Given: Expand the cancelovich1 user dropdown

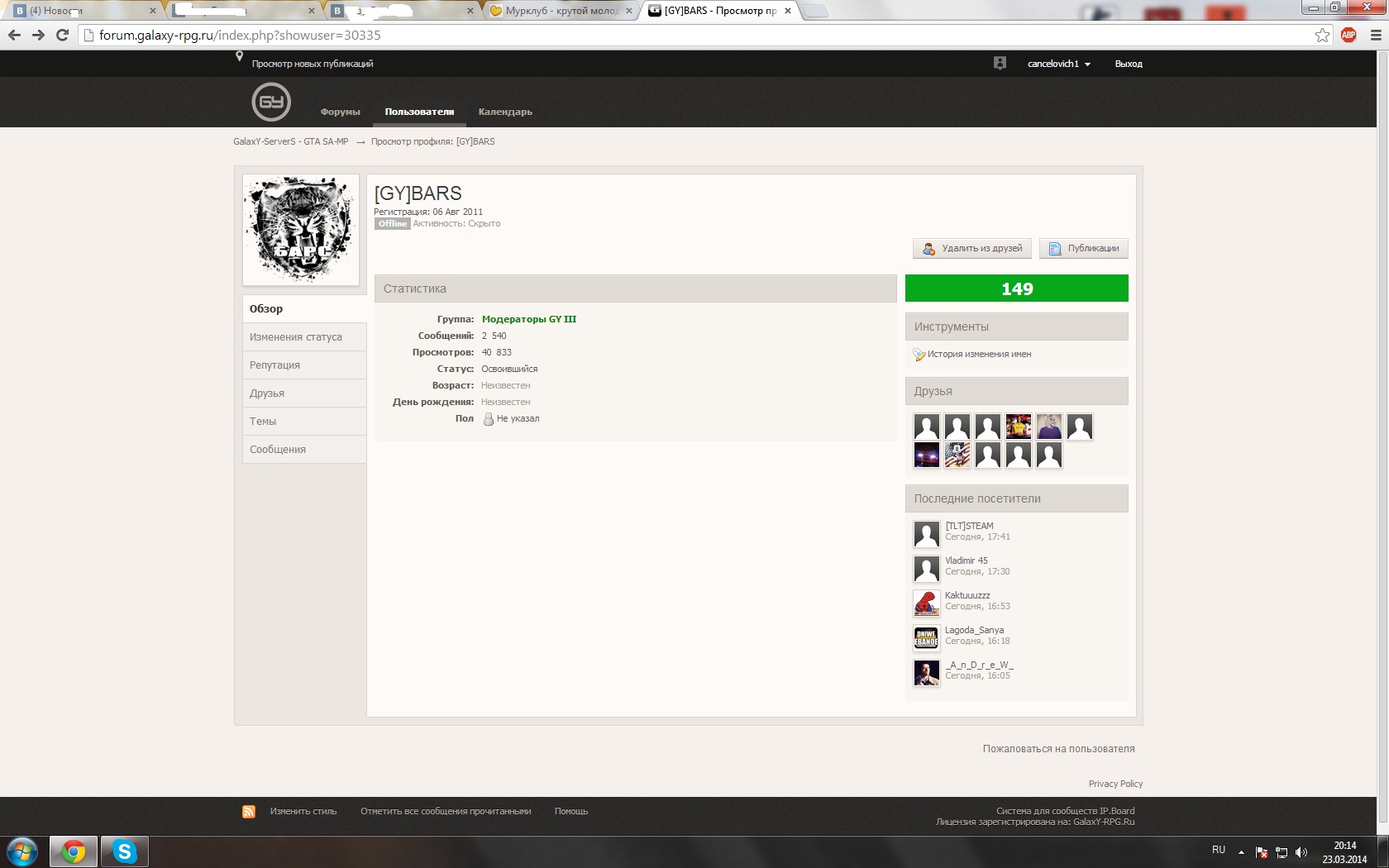Looking at the screenshot, I should pos(1059,64).
